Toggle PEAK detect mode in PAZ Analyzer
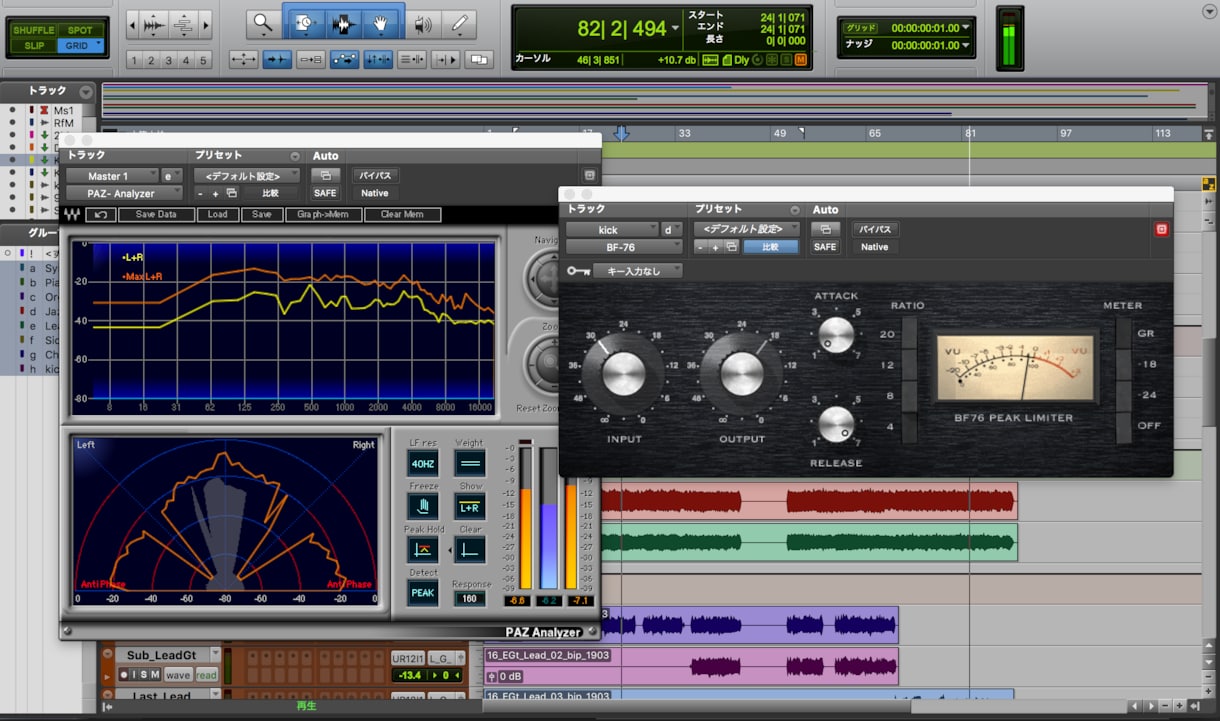The image size is (1220, 721). [423, 592]
